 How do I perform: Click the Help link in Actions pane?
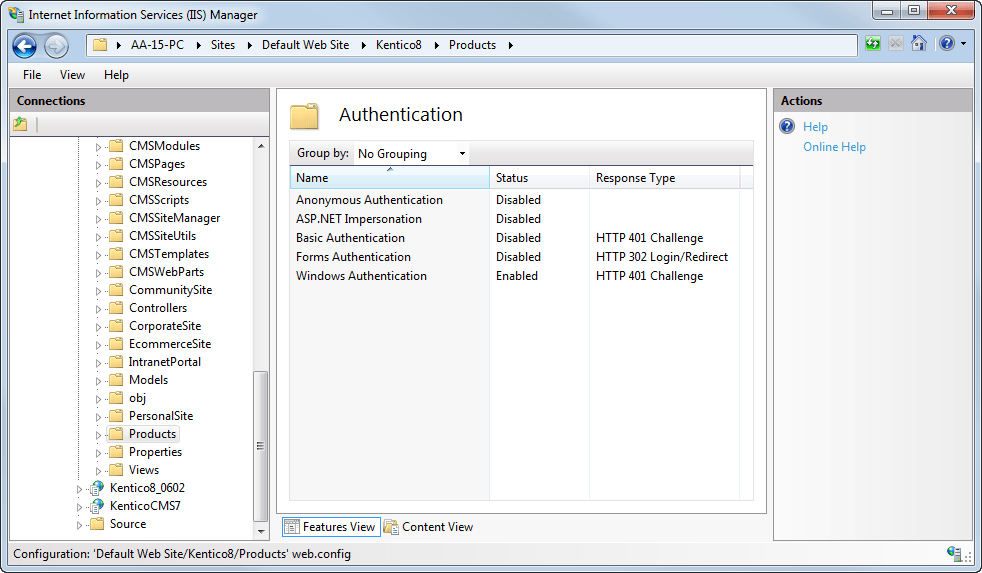(x=815, y=127)
